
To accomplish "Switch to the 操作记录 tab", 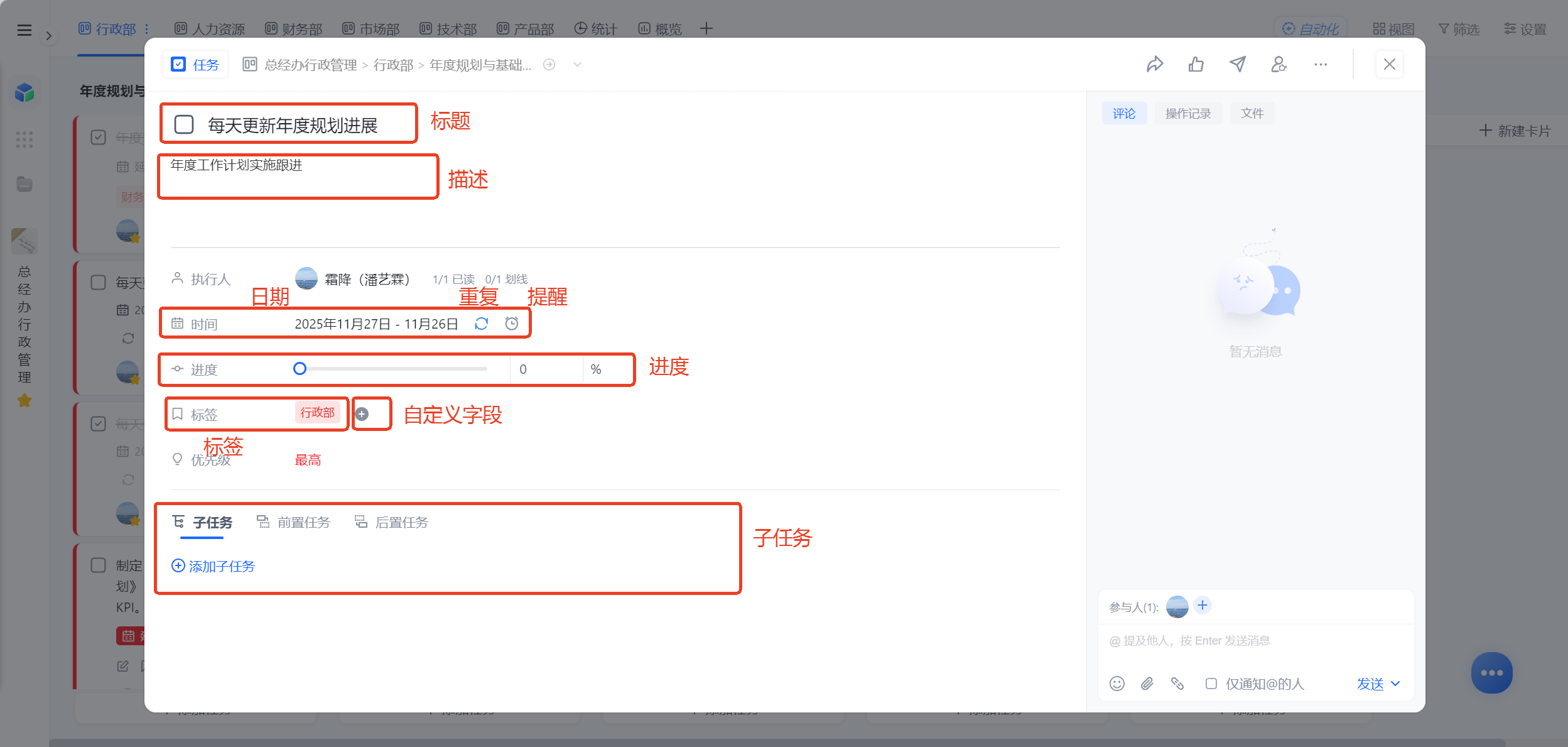I will tap(1188, 113).
